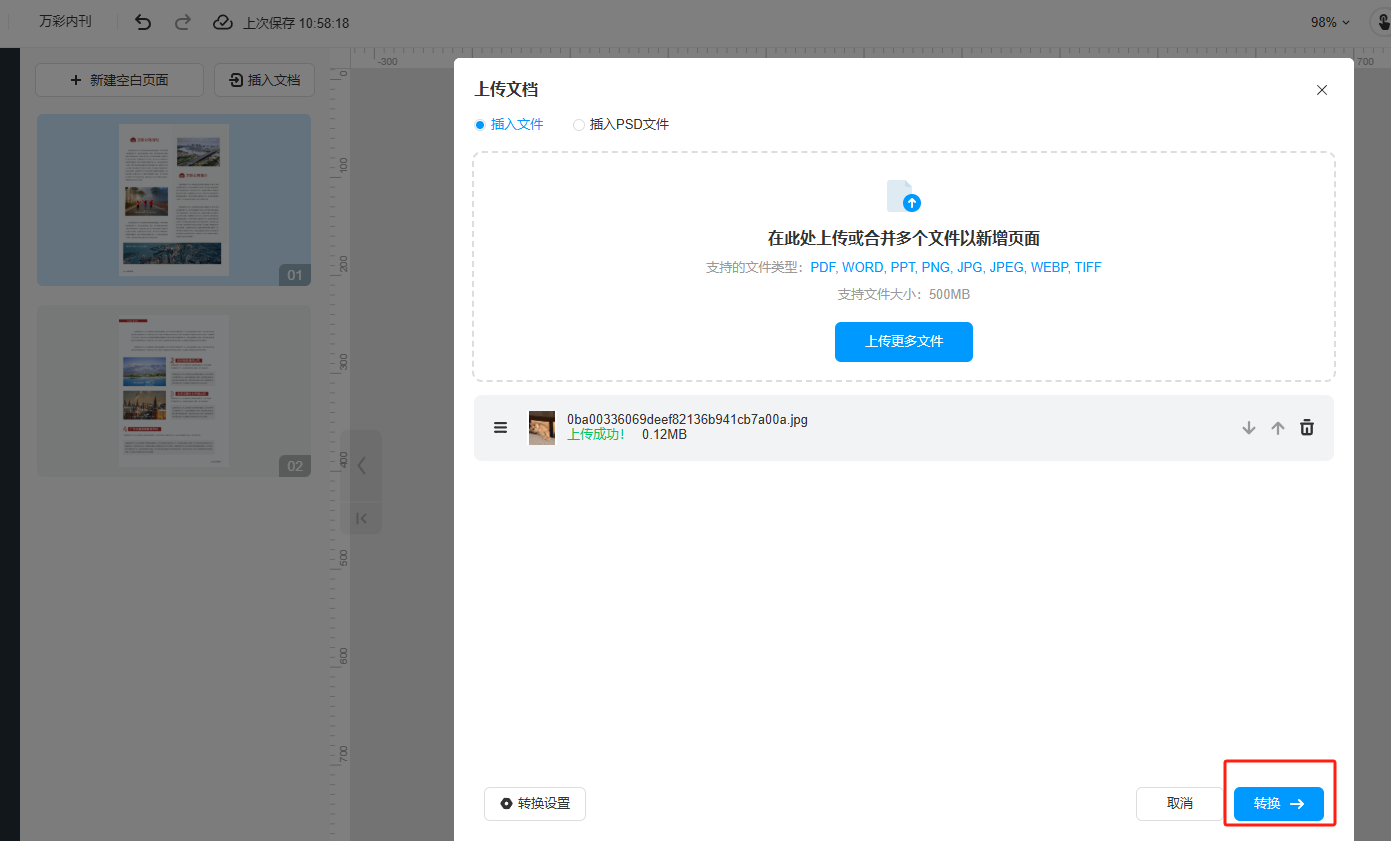The height and width of the screenshot is (841, 1391).
Task: Cancel the upload with the 取消 button
Action: click(1180, 804)
